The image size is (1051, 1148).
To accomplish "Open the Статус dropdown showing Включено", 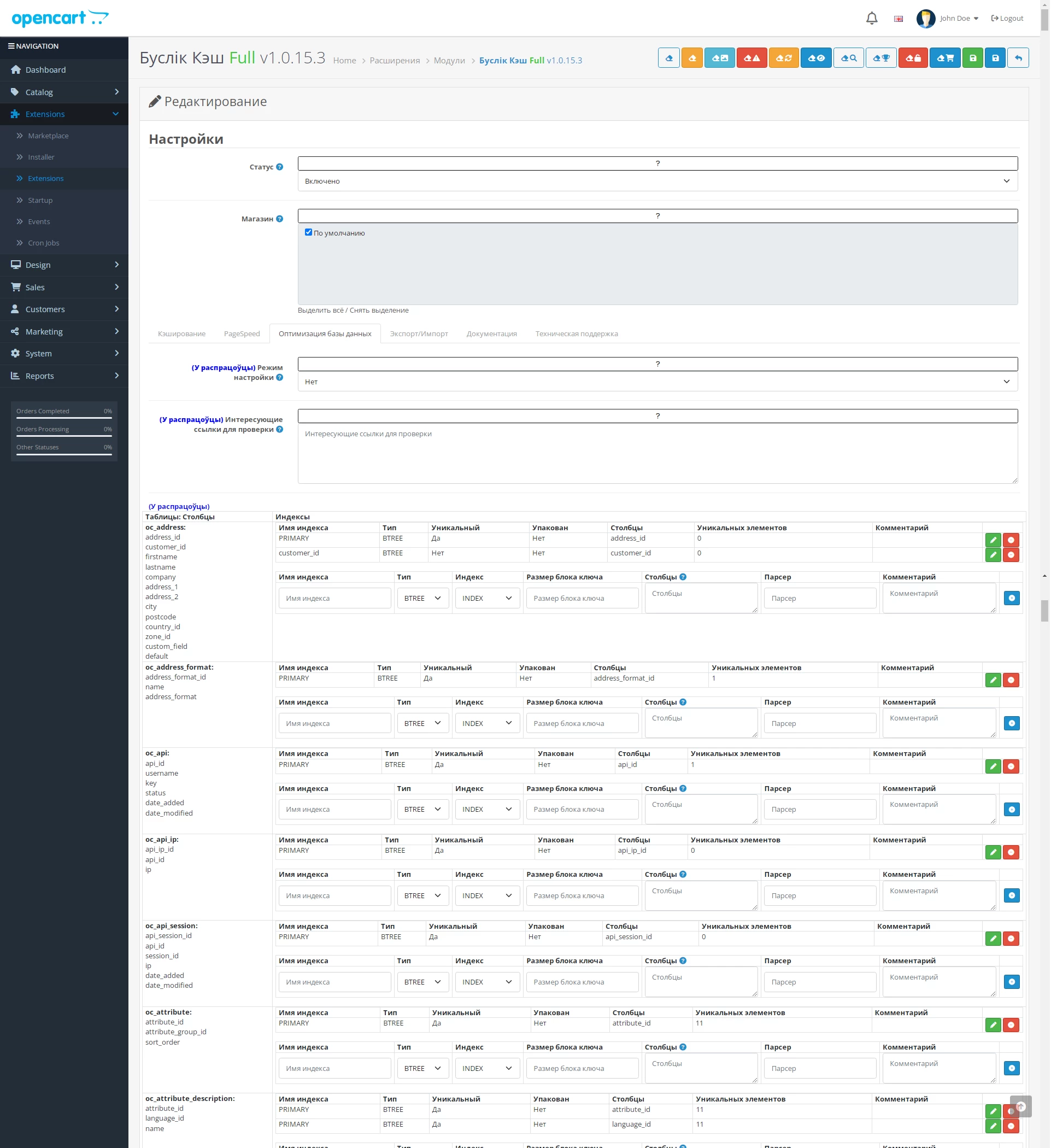I will coord(658,181).
